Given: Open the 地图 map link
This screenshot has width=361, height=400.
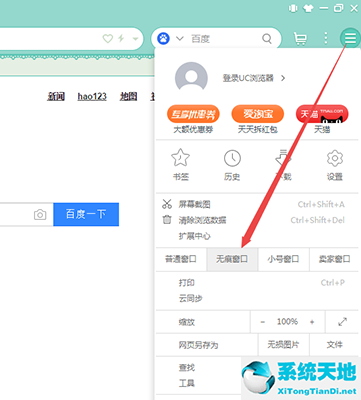Looking at the screenshot, I should click(x=129, y=96).
